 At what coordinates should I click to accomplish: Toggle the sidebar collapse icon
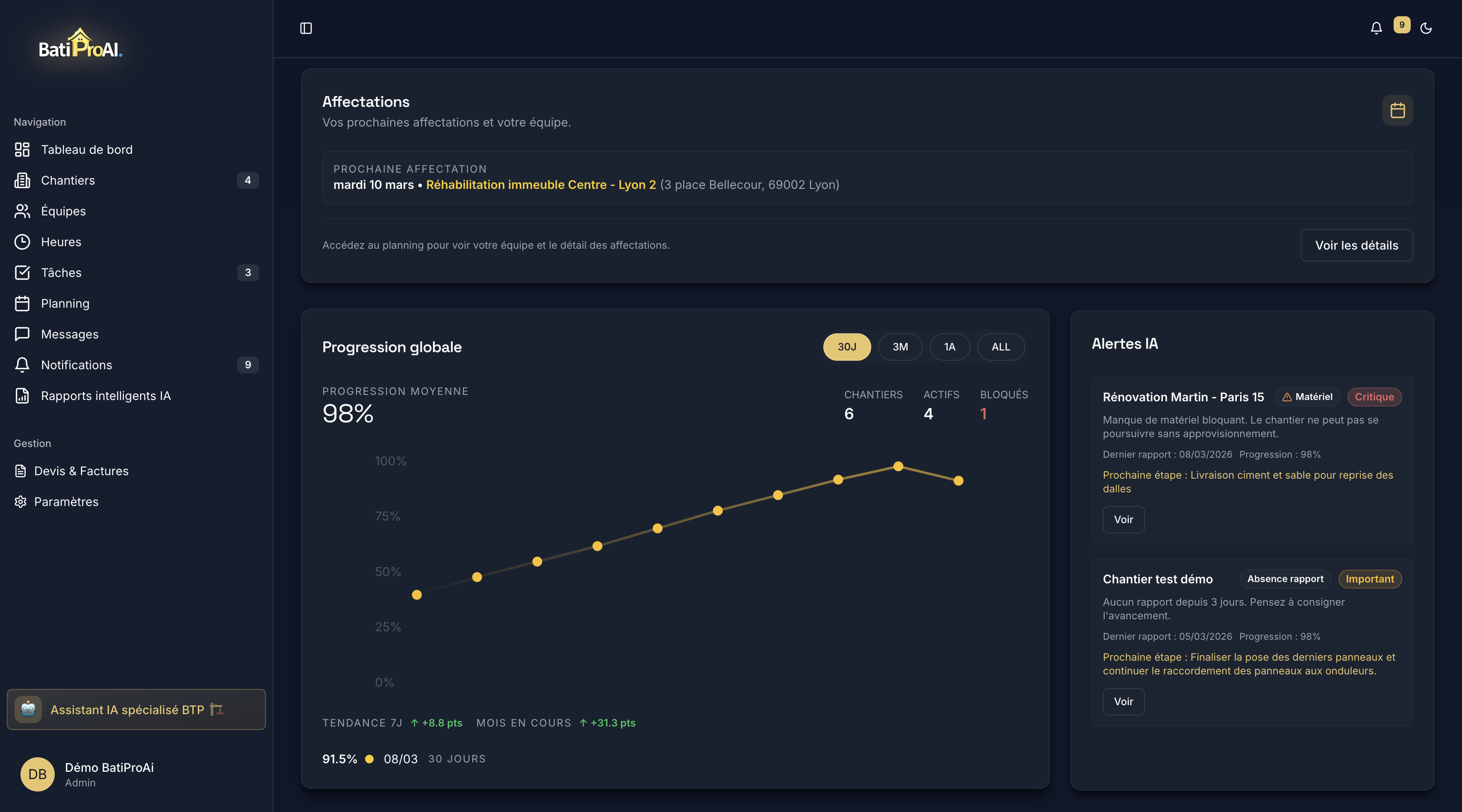tap(306, 28)
